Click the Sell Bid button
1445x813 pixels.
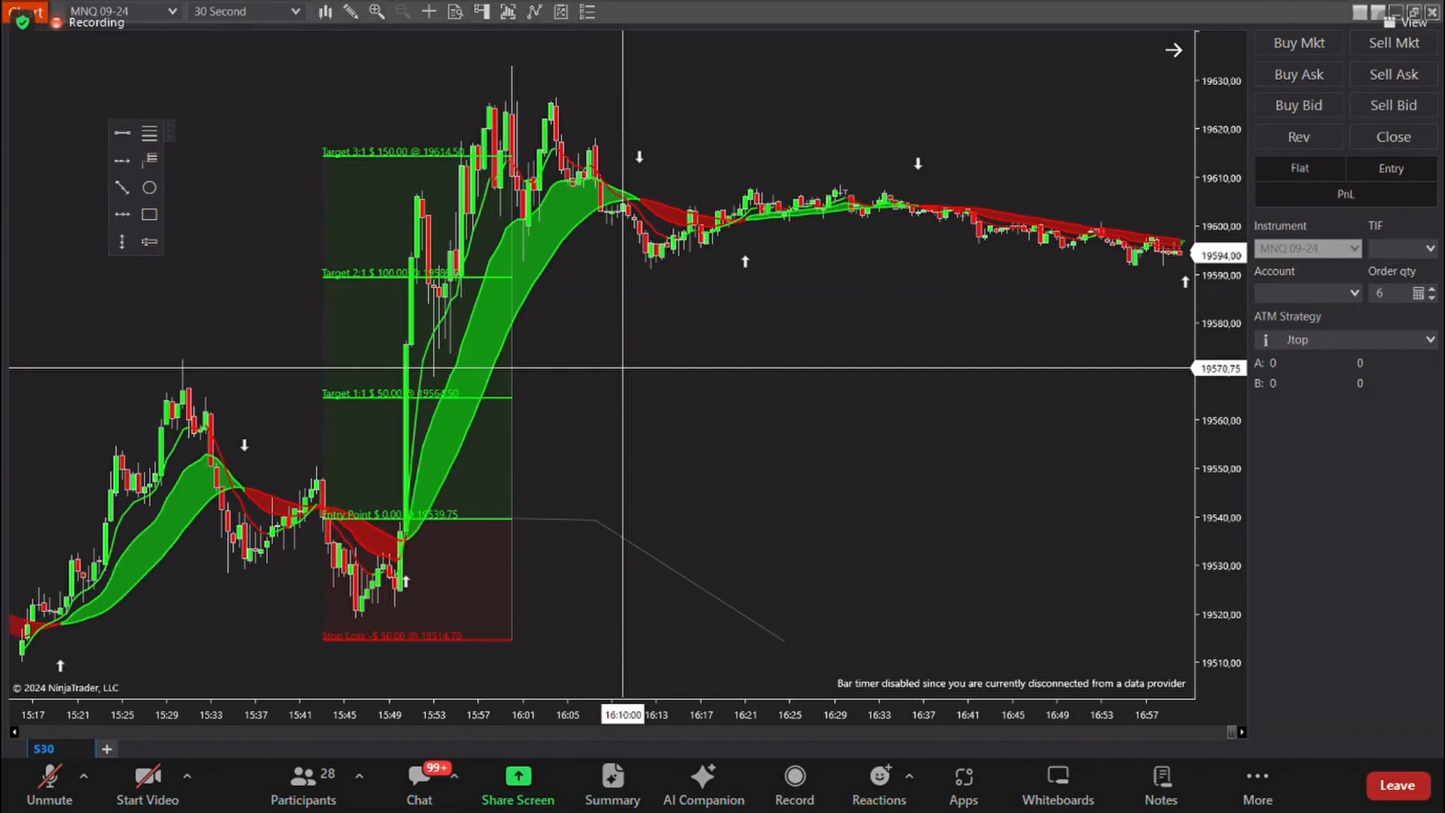pyautogui.click(x=1394, y=105)
